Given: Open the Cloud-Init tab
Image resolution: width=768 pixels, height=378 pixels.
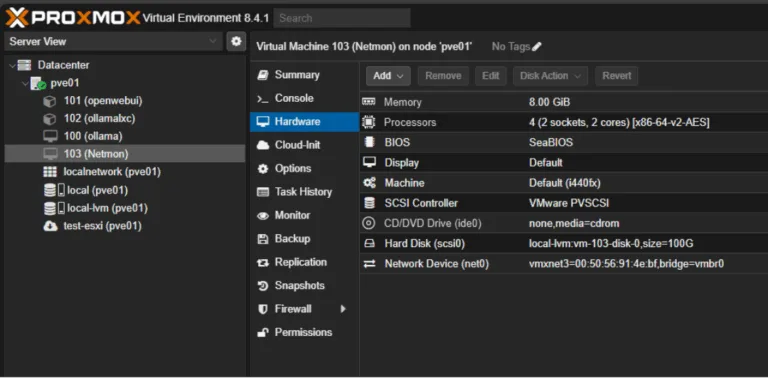Looking at the screenshot, I should pos(305,145).
